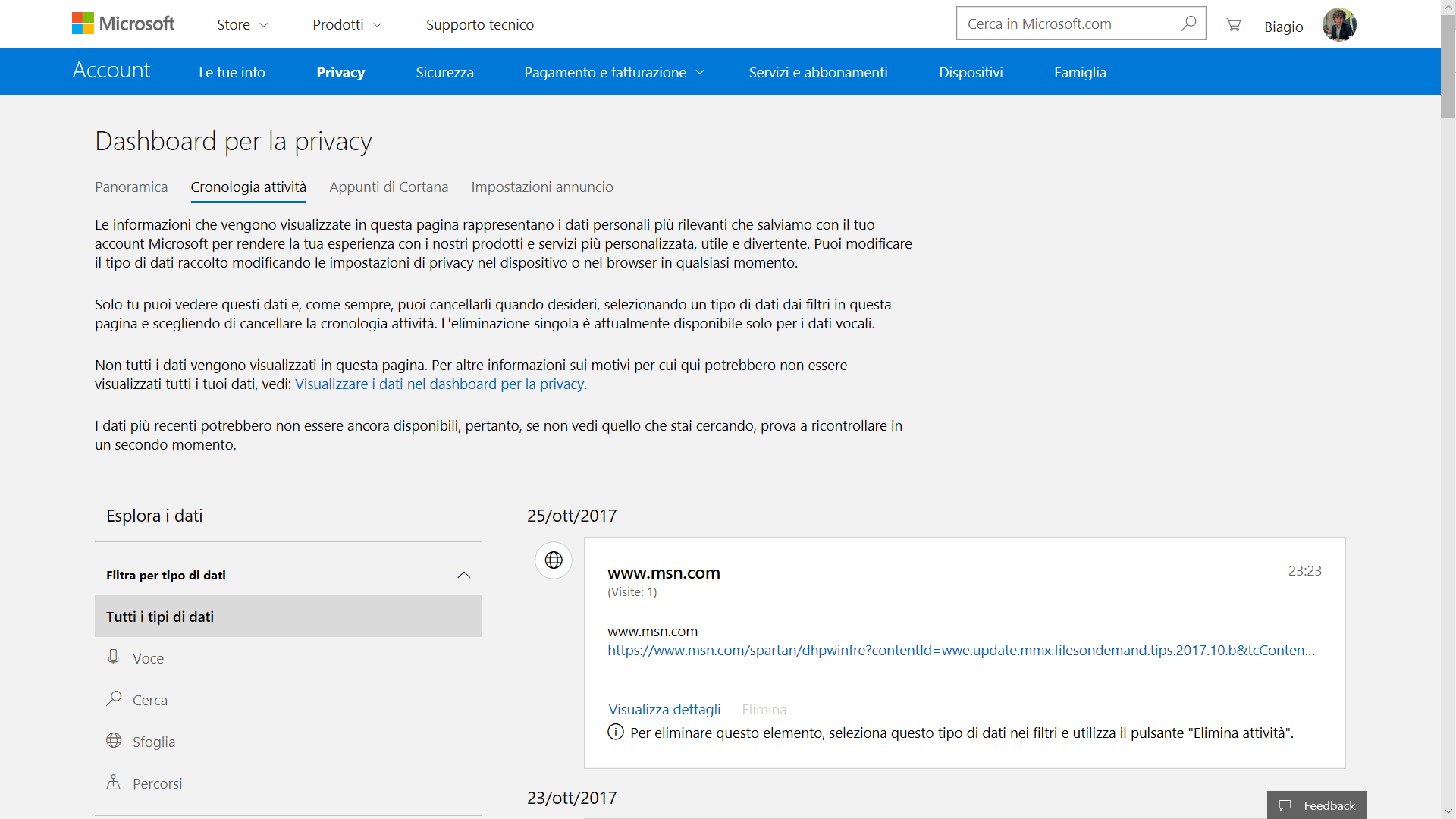This screenshot has height=819, width=1456.
Task: Filter by Percorsi data type
Action: tap(288, 783)
